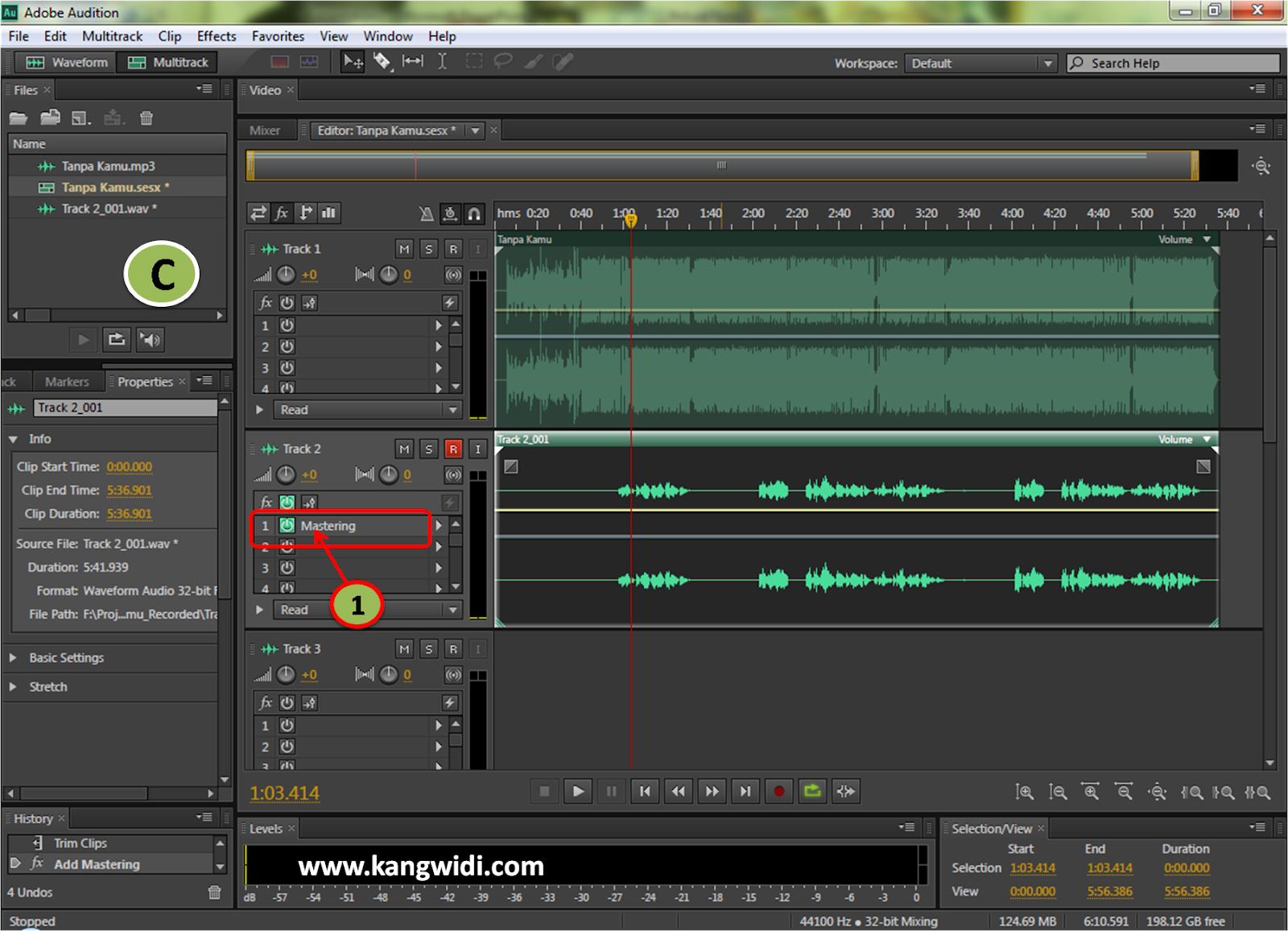The height and width of the screenshot is (931, 1288).
Task: Toggle power on the Mastering effect slot
Action: [x=286, y=525]
